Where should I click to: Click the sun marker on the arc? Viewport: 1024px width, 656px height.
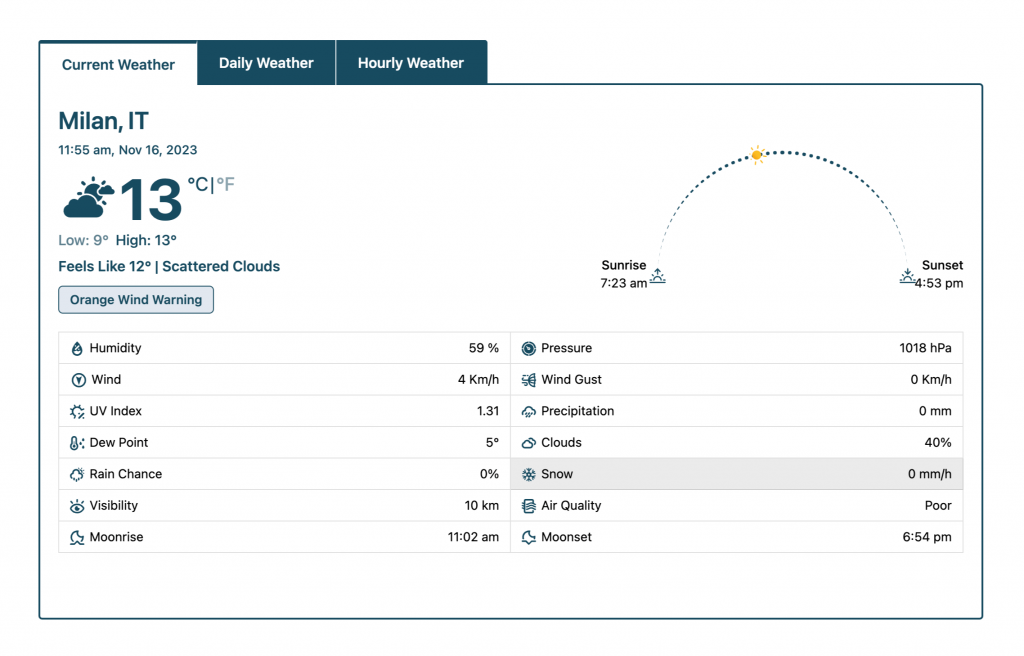pos(757,154)
